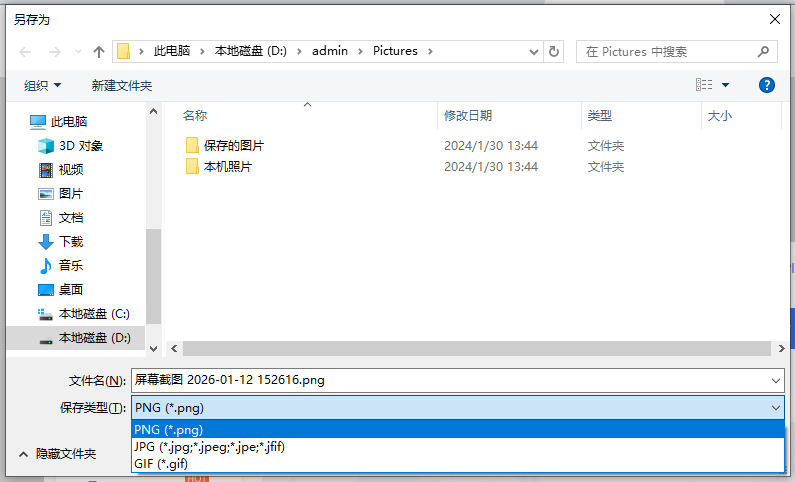Open the 文件名 dropdown arrow
The width and height of the screenshot is (795, 482).
(x=776, y=381)
